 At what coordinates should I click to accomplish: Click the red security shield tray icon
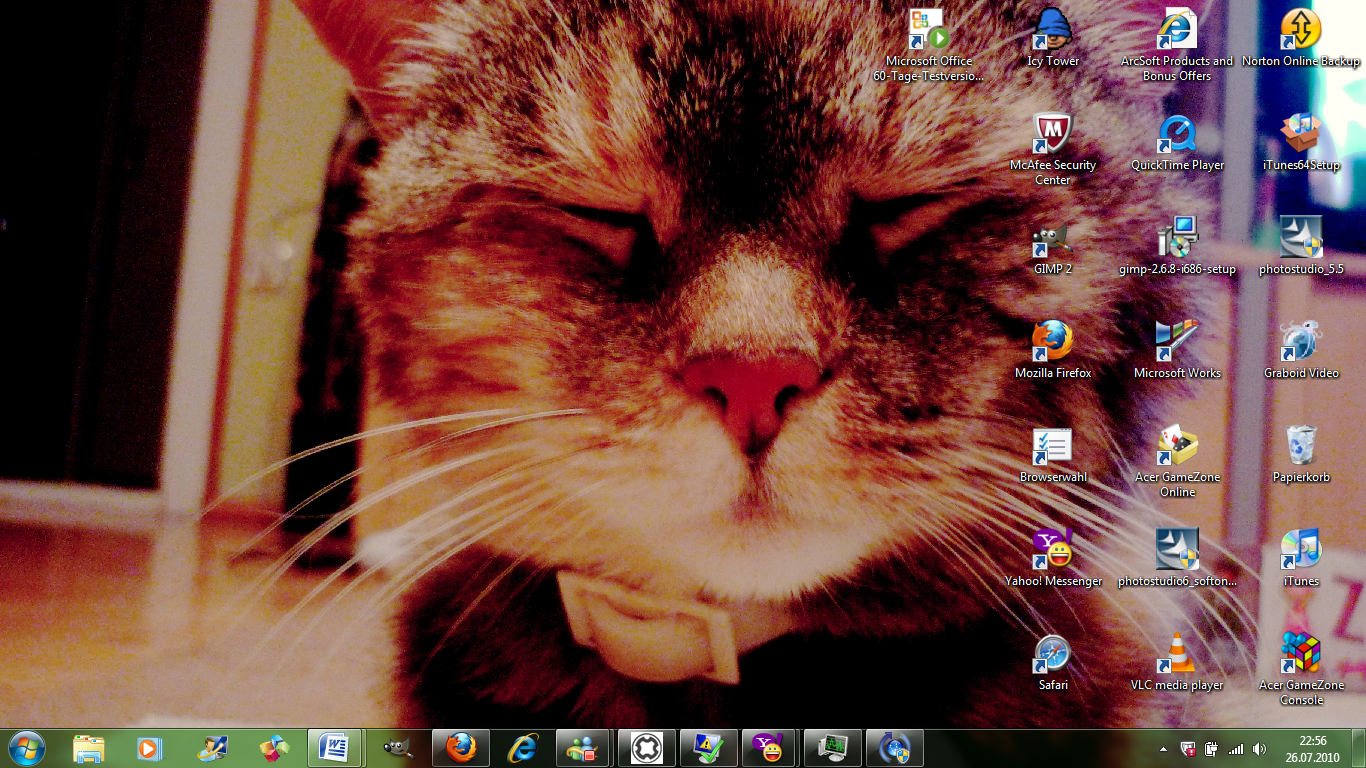coord(1188,748)
